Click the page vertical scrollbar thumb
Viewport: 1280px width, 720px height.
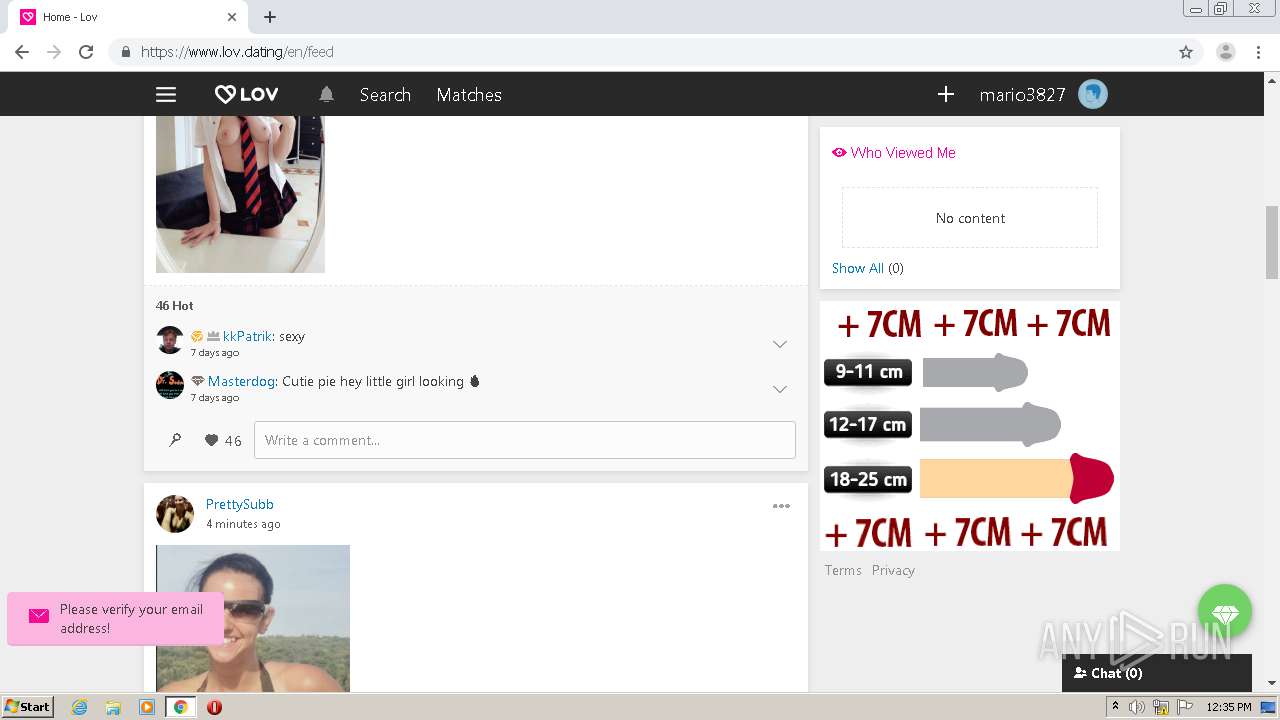coord(1272,242)
